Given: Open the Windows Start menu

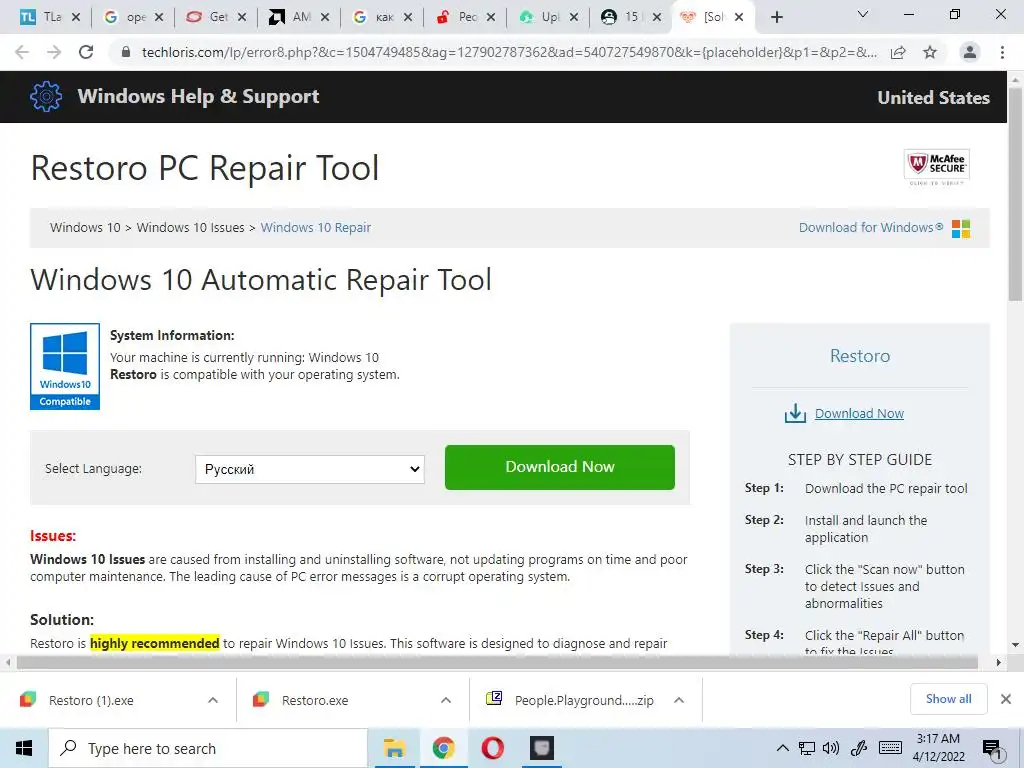Looking at the screenshot, I should pos(24,748).
